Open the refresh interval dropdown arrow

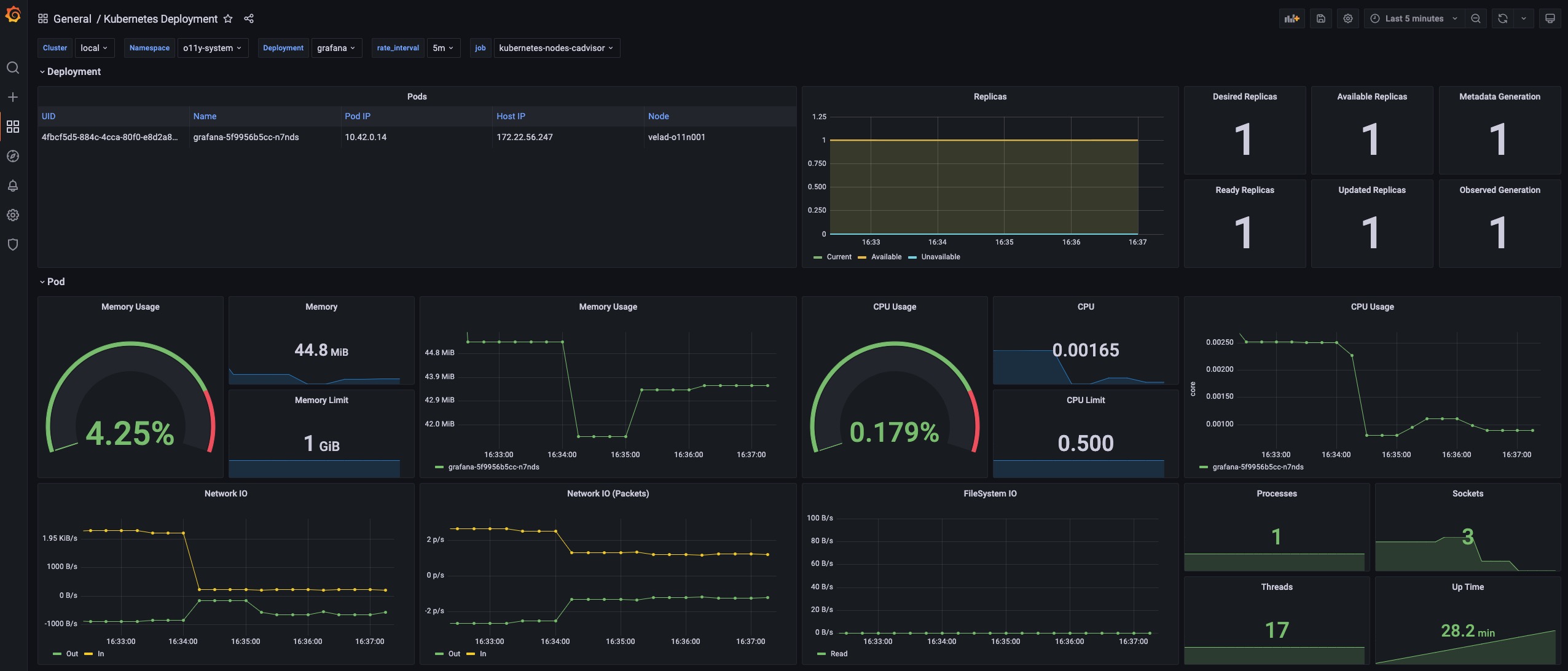tap(1524, 18)
